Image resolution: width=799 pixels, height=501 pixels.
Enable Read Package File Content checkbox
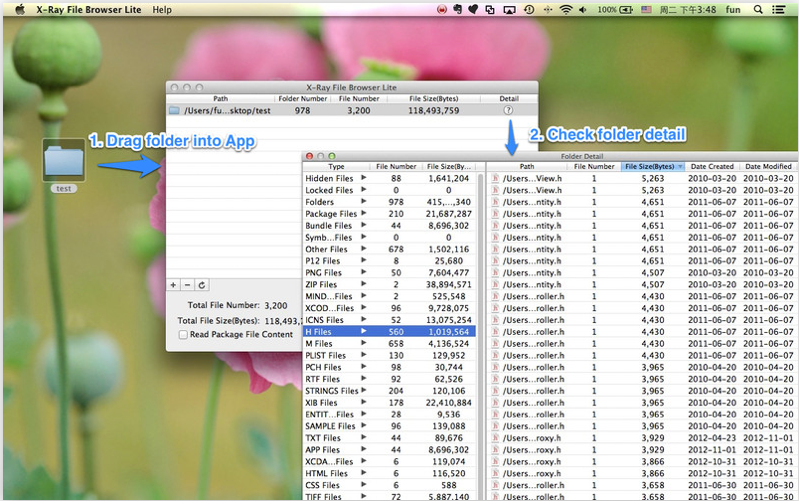(x=183, y=334)
